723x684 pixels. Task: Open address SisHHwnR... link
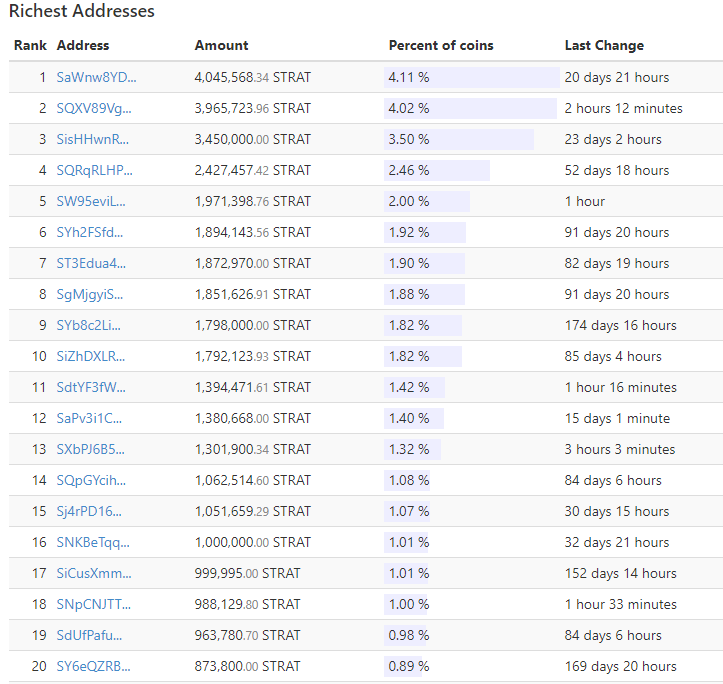[x=93, y=139]
